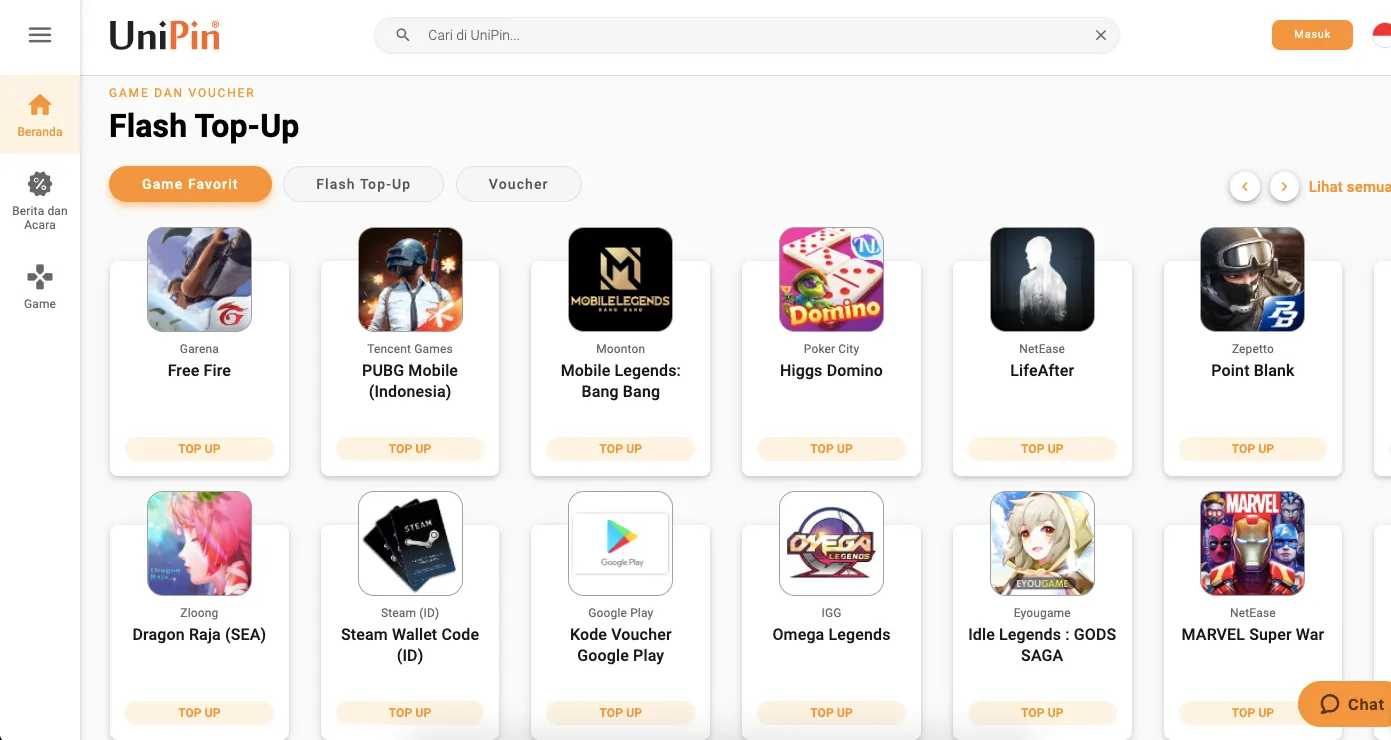Image resolution: width=1391 pixels, height=740 pixels.
Task: Click the Chat bubble button
Action: 1346,704
